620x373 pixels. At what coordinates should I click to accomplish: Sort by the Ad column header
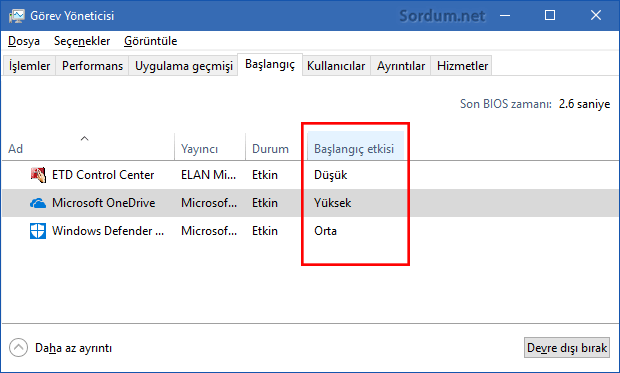tap(88, 147)
